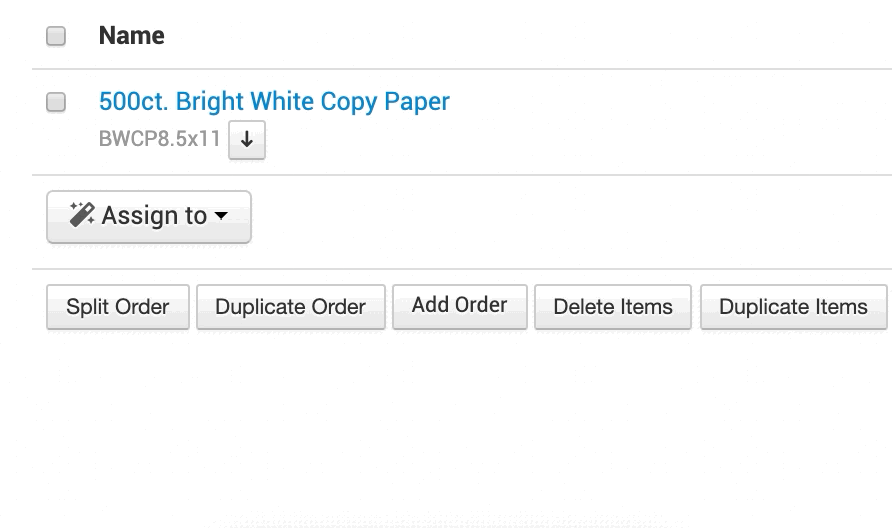
Task: Select Duplicate Items
Action: click(793, 307)
